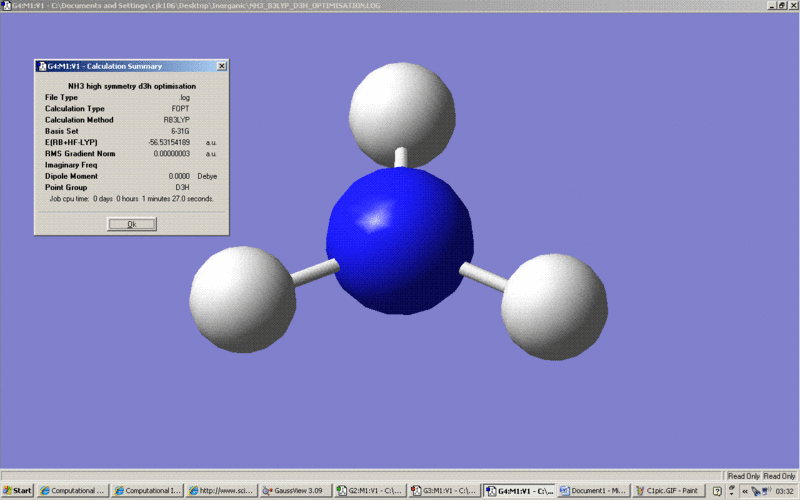Click the system clock showing 03:32
This screenshot has width=800, height=500.
click(x=785, y=491)
